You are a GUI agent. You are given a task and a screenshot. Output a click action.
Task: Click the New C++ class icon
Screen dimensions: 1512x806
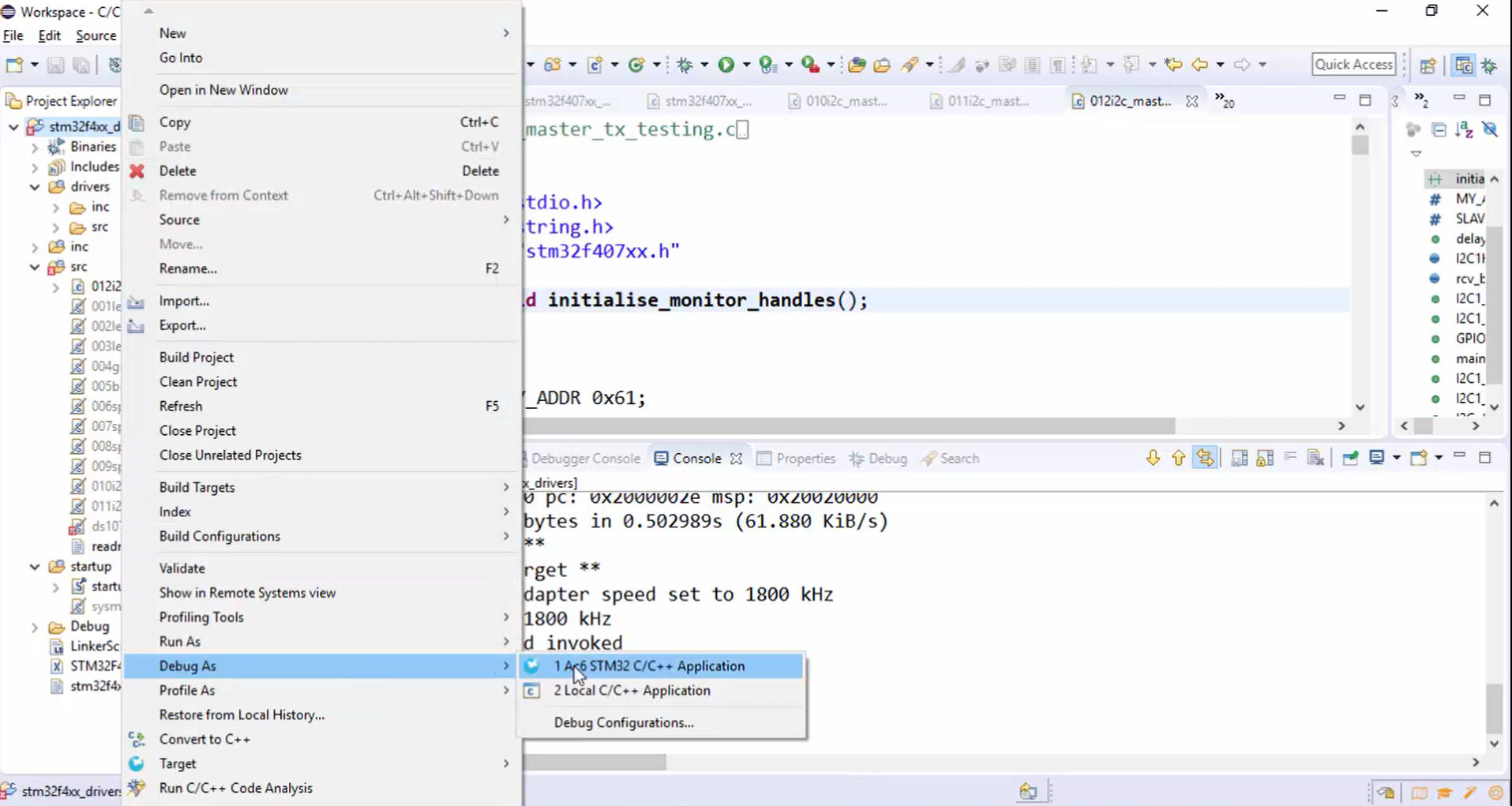point(636,65)
